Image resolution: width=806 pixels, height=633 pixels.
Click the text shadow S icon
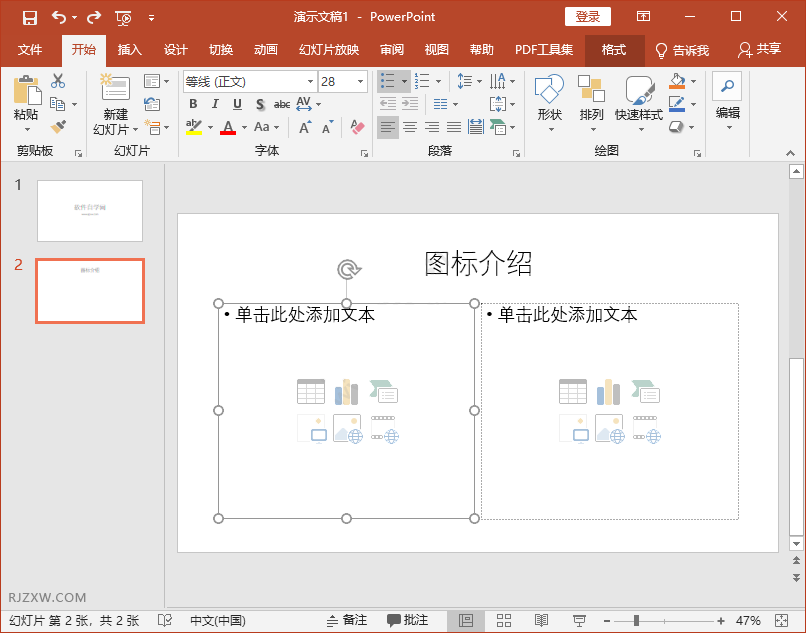[x=259, y=104]
